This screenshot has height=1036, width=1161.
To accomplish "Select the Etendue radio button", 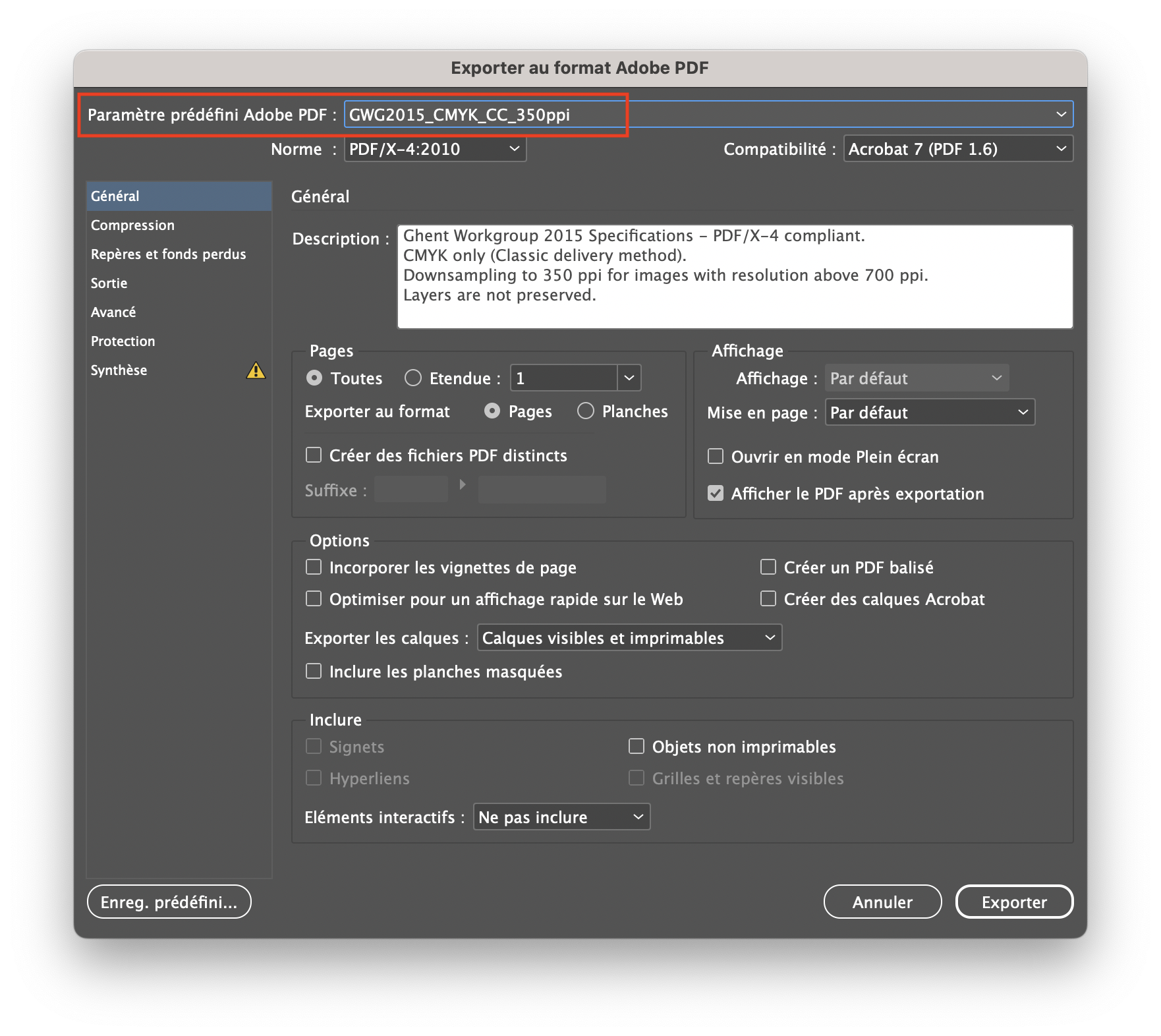I will 413,378.
